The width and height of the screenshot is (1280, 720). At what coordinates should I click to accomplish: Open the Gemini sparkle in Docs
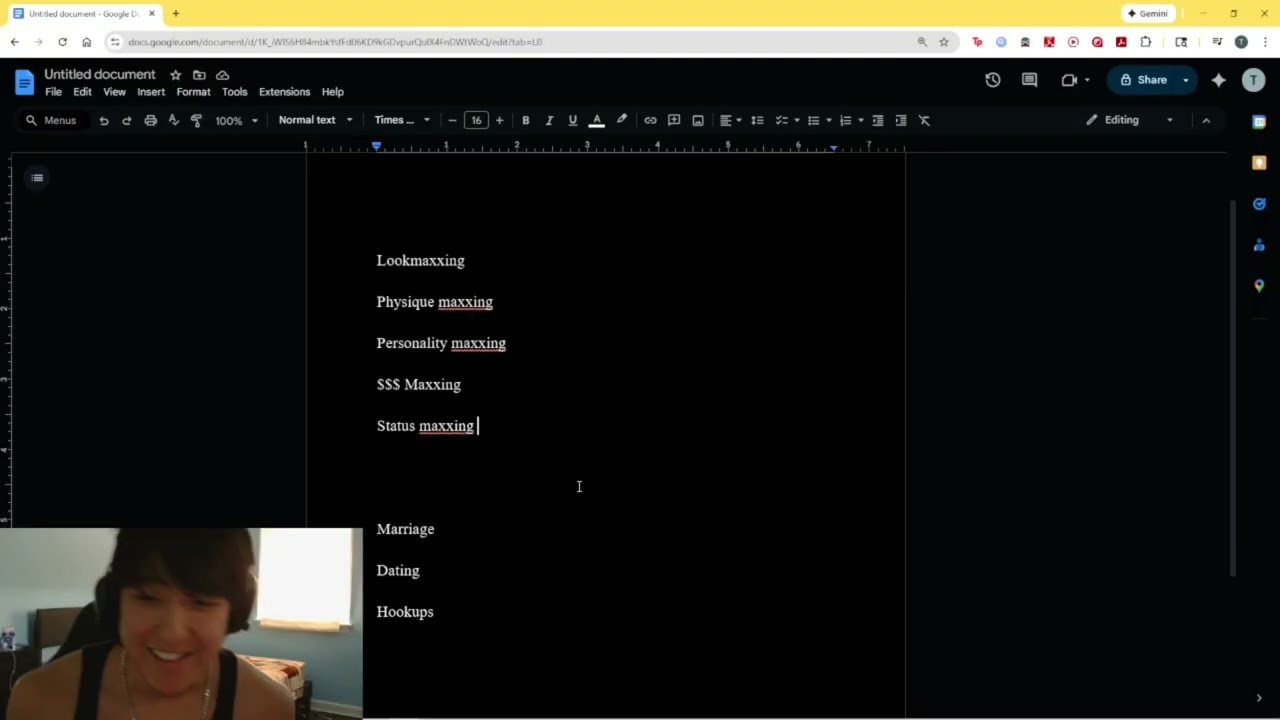(x=1218, y=80)
